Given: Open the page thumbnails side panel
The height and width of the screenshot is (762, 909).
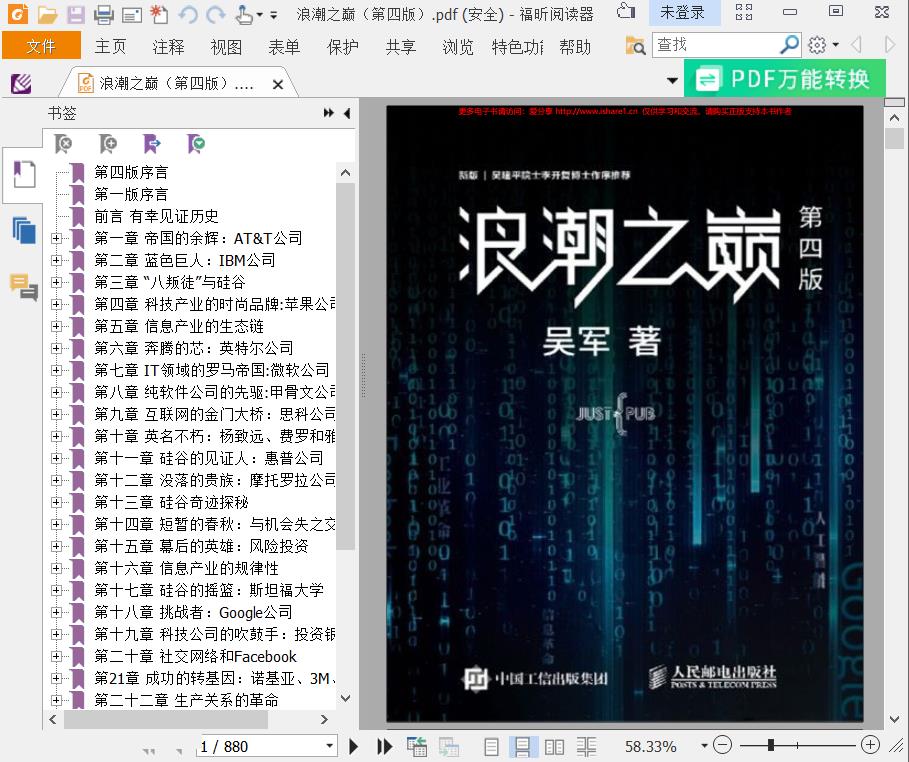Looking at the screenshot, I should point(24,230).
